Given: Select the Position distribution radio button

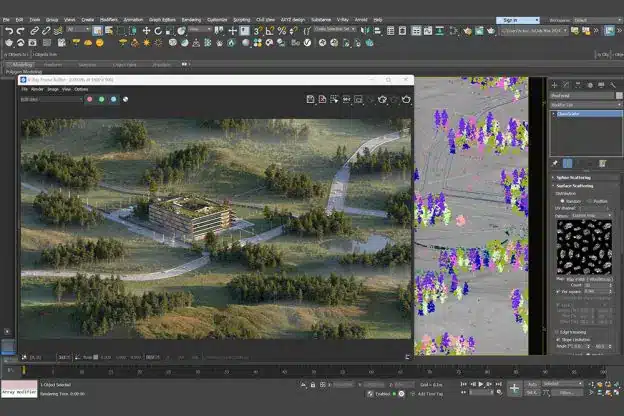Looking at the screenshot, I should 589,201.
